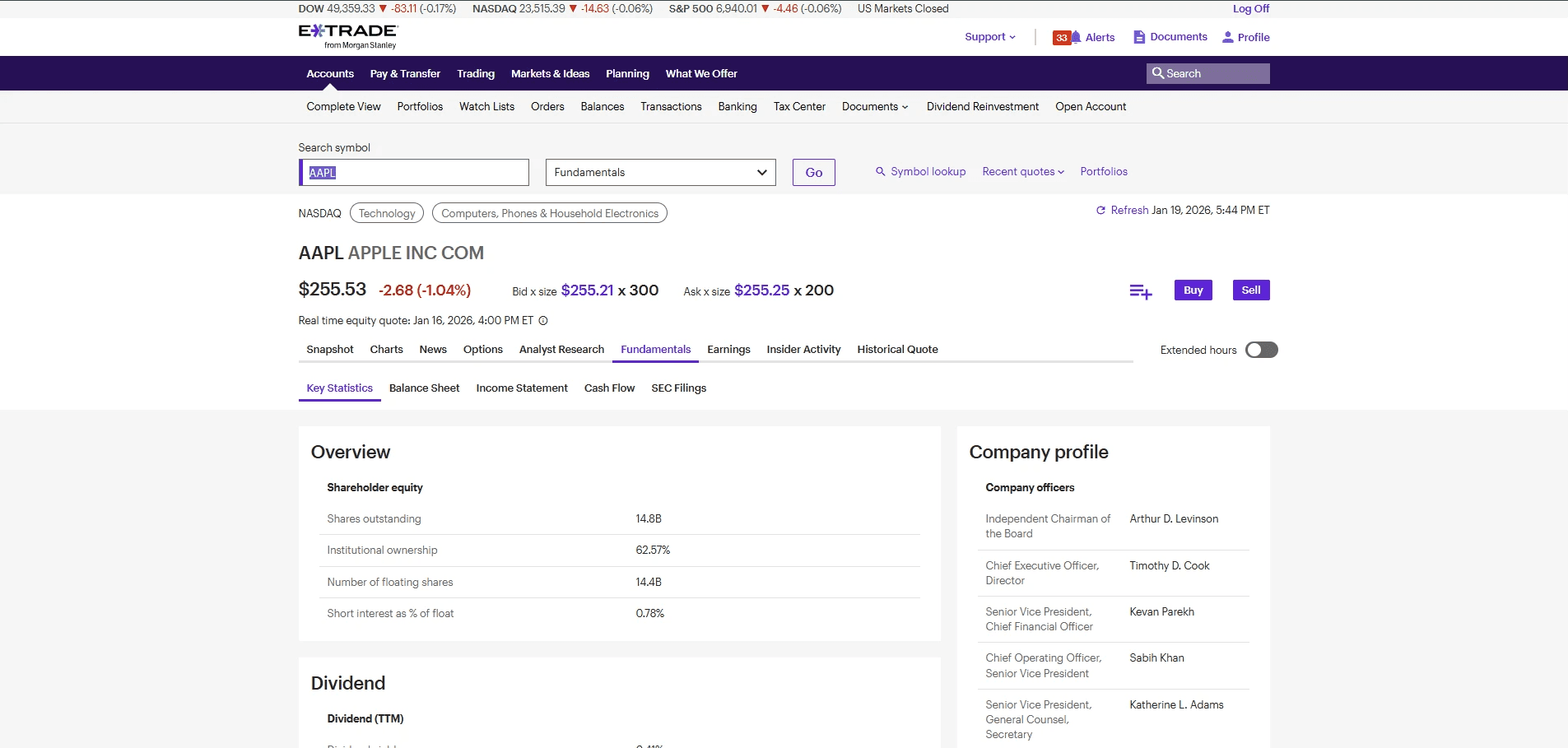The image size is (1568, 748).
Task: Click the Shares outstanding value 14.8B
Action: 649,519
